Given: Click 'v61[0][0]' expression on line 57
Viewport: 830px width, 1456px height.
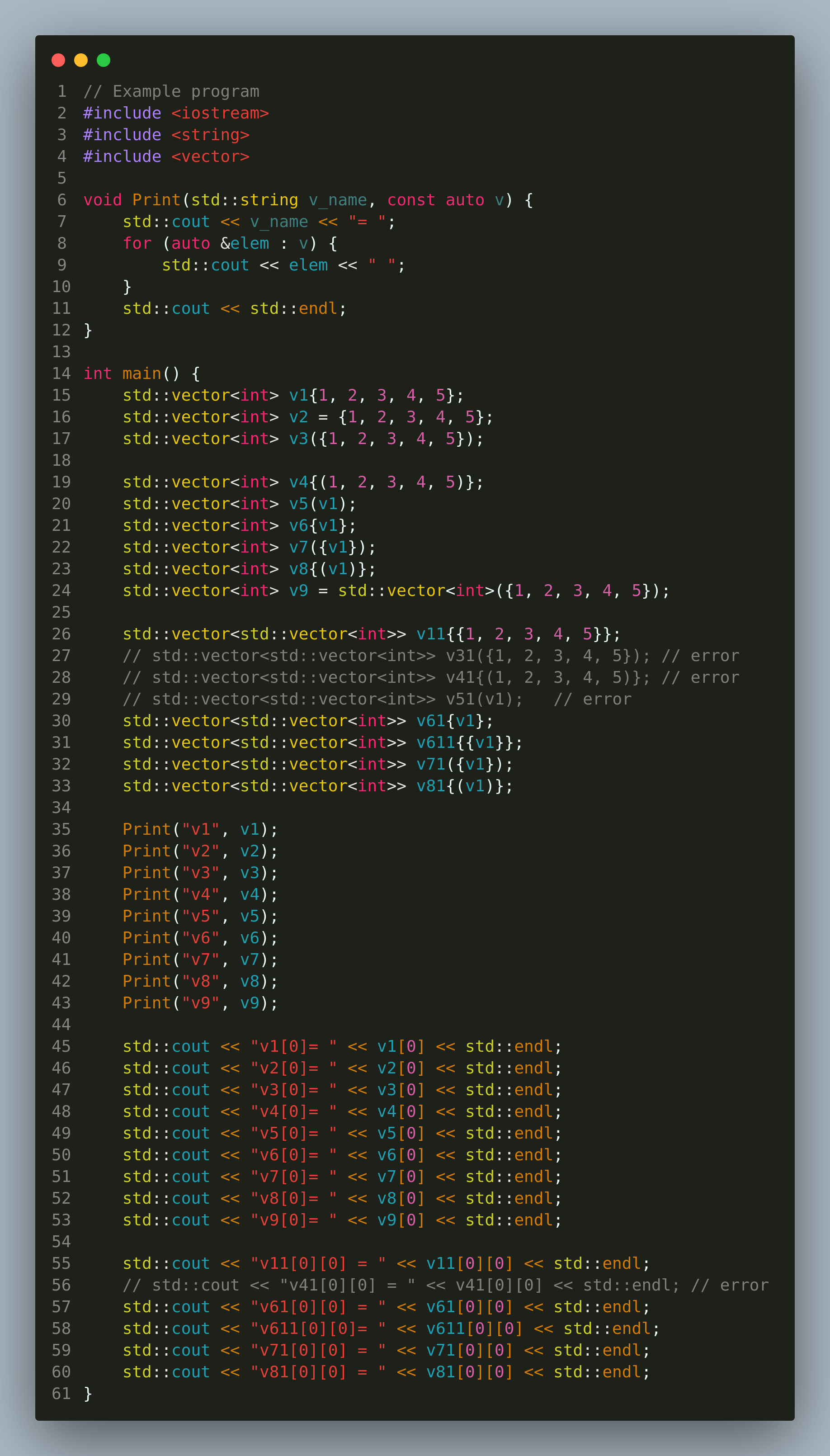Looking at the screenshot, I should (x=470, y=1307).
